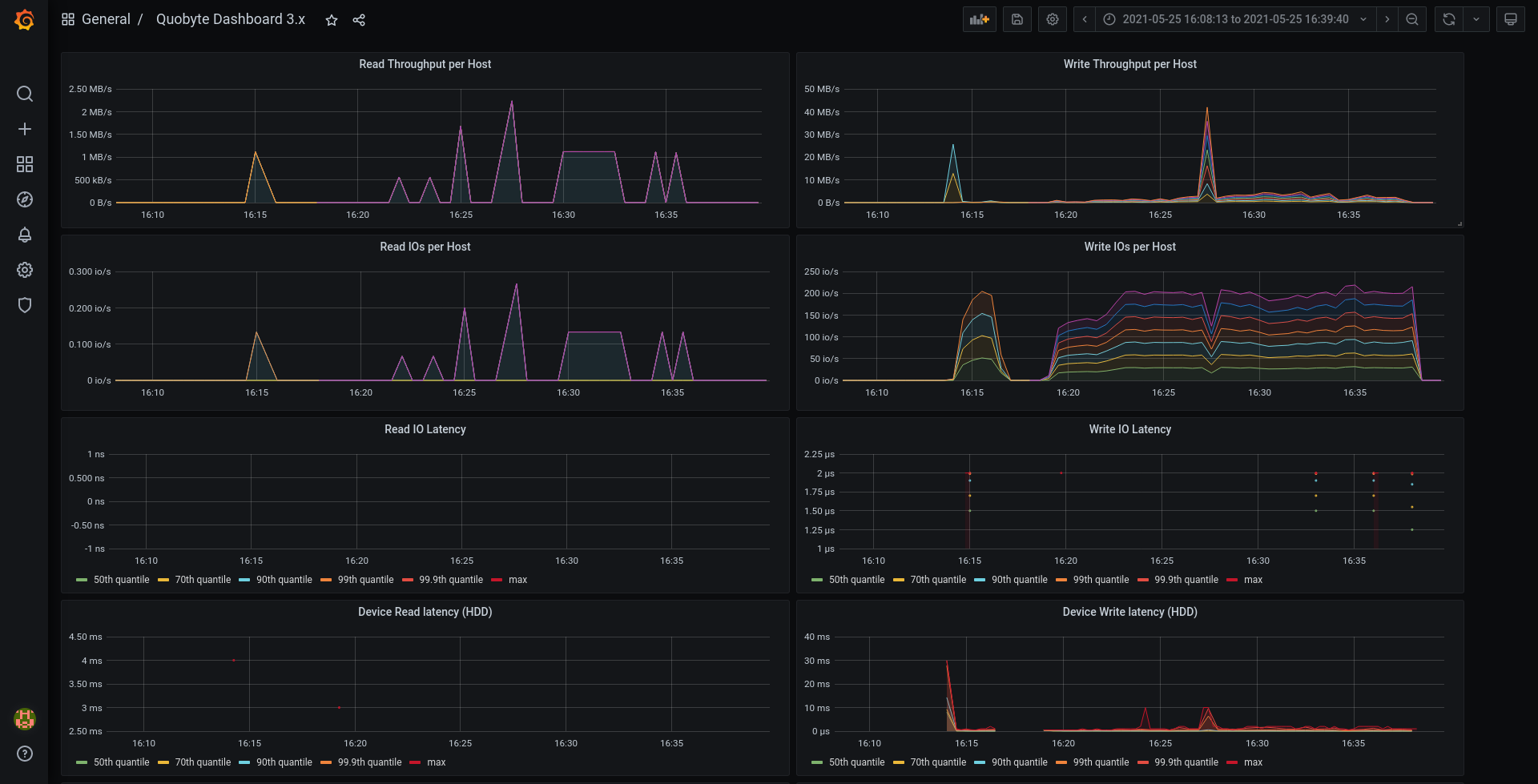Click the Add panel icon
The image size is (1538, 784).
[x=980, y=19]
